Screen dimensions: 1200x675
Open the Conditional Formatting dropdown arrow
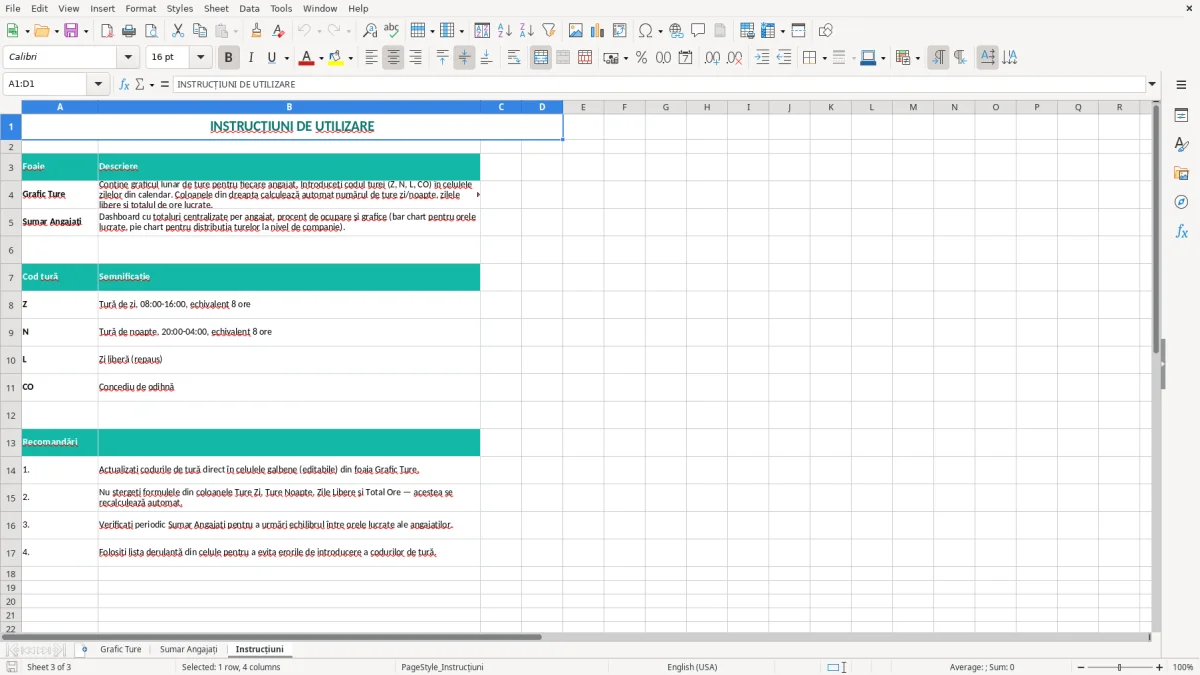(918, 58)
